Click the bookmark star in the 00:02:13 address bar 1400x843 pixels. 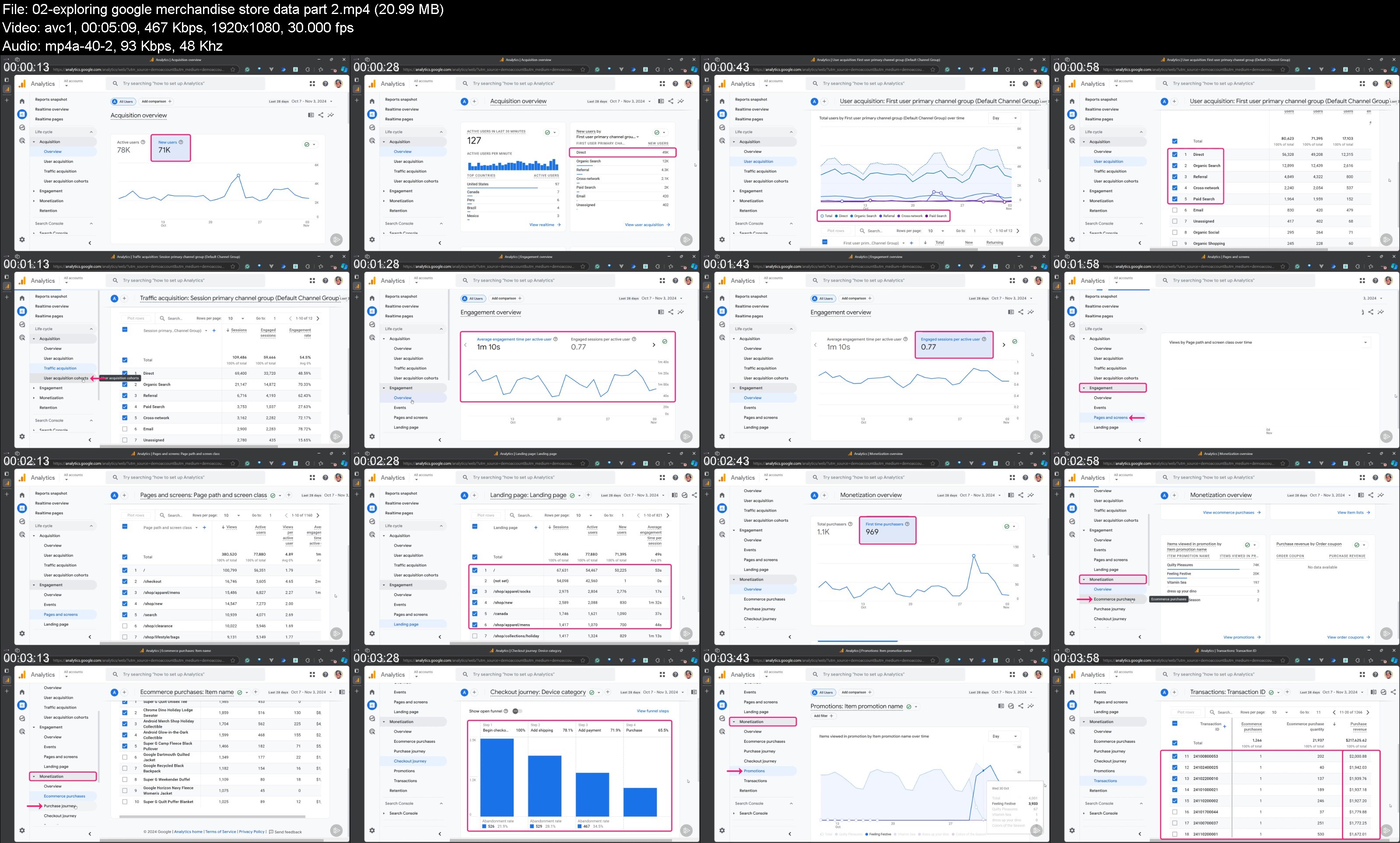(x=233, y=464)
